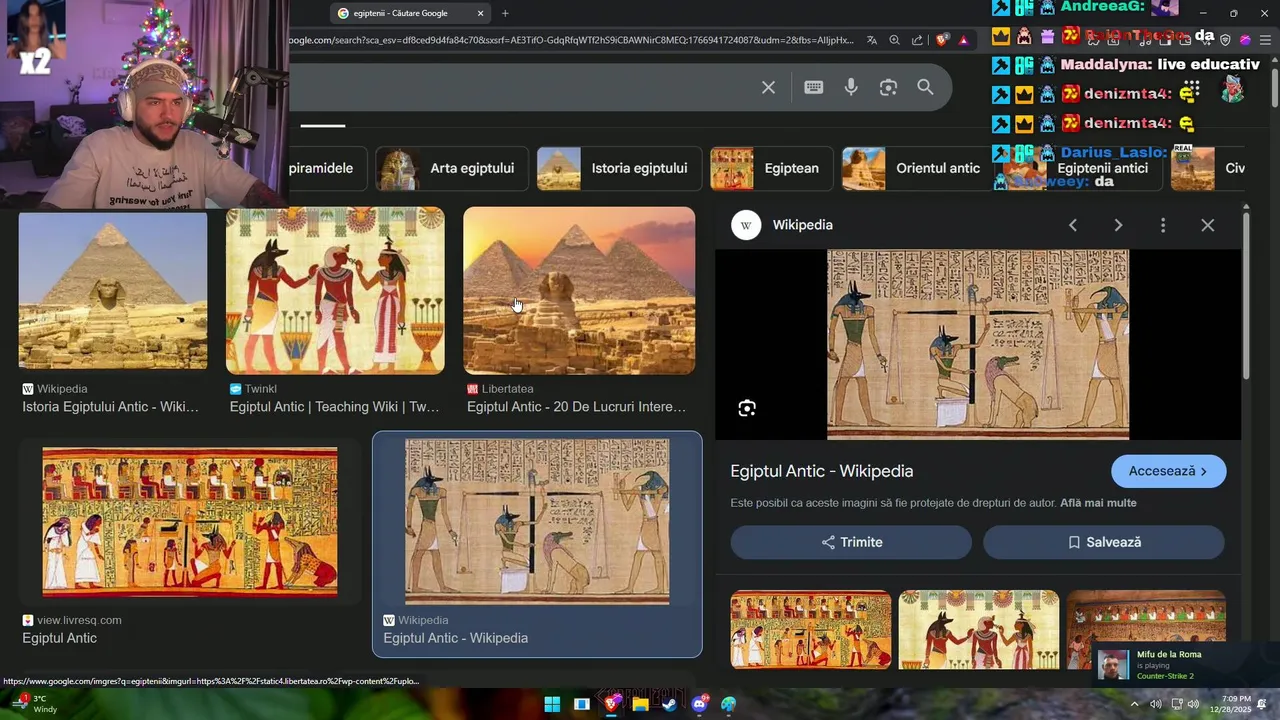Open first related image in preview panel
Screen dimensions: 1280x720
pyautogui.click(x=810, y=629)
